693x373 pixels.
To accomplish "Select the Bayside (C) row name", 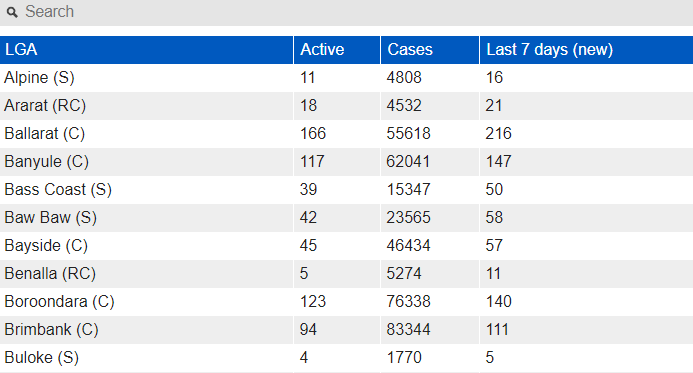I will (x=46, y=246).
